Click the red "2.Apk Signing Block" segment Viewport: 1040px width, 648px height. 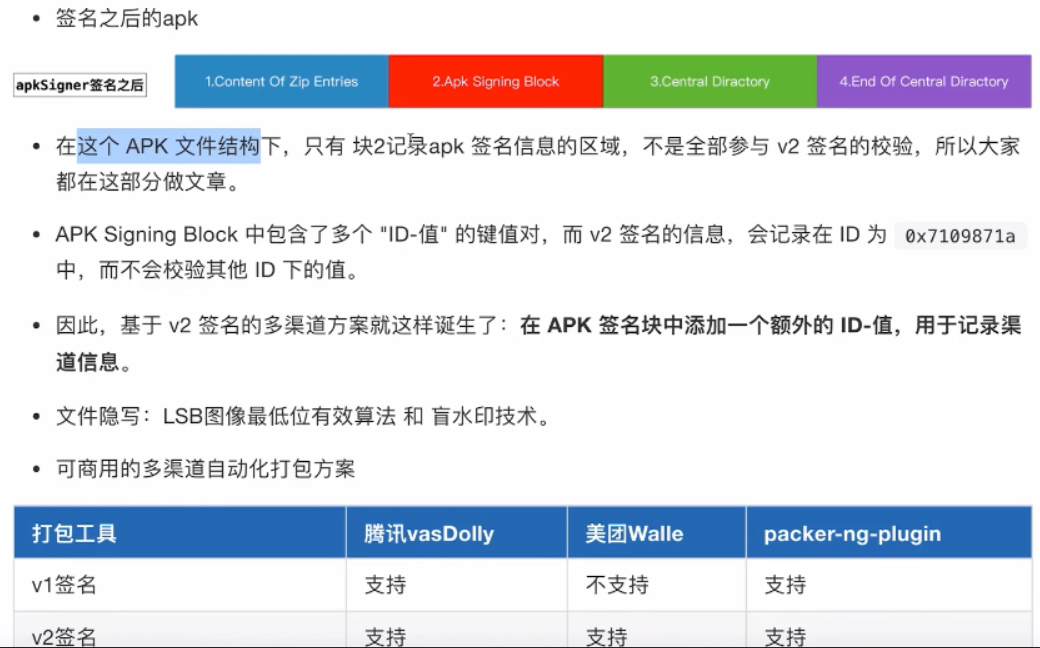tap(496, 81)
